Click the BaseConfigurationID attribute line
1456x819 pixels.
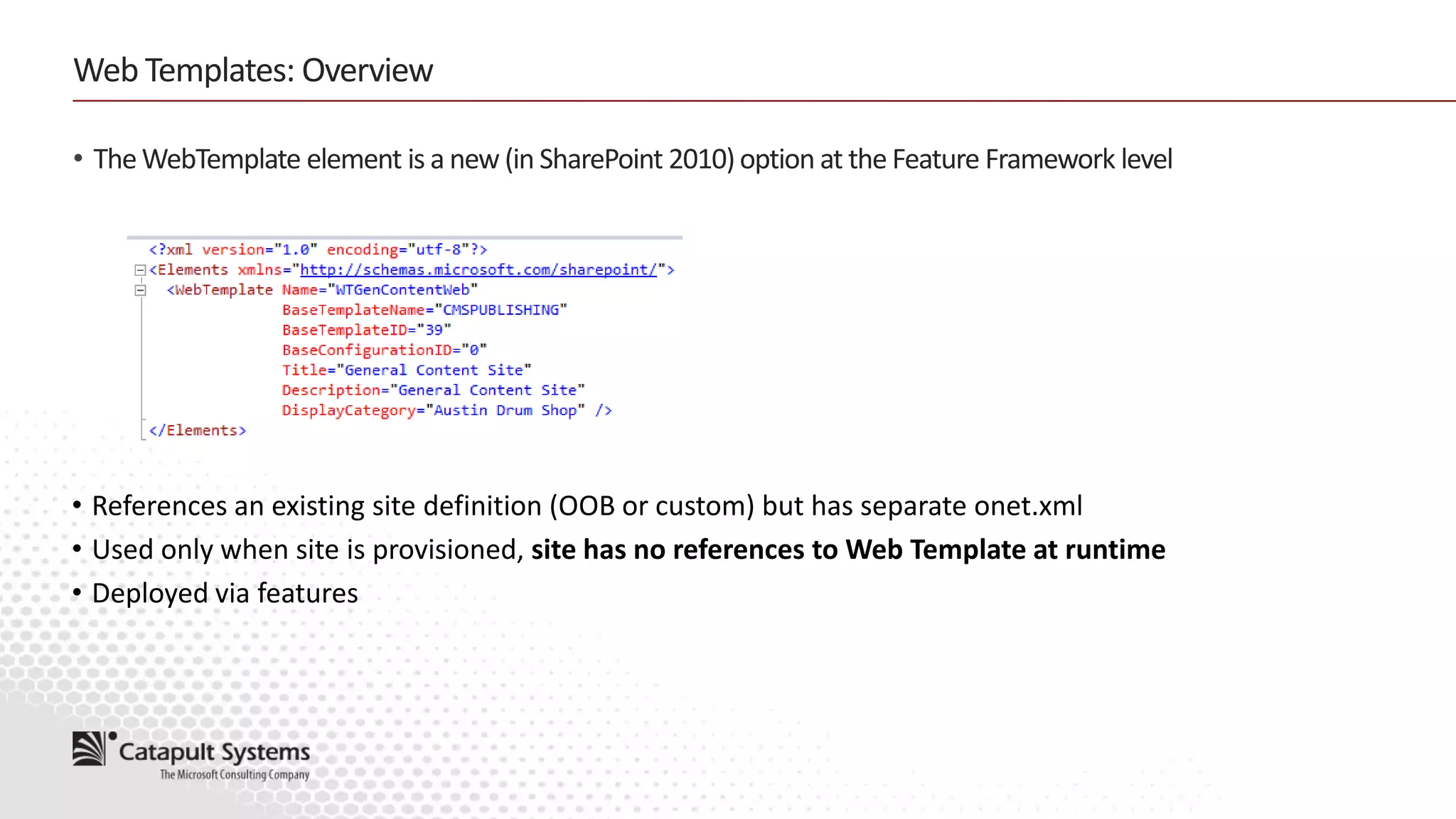click(x=384, y=350)
